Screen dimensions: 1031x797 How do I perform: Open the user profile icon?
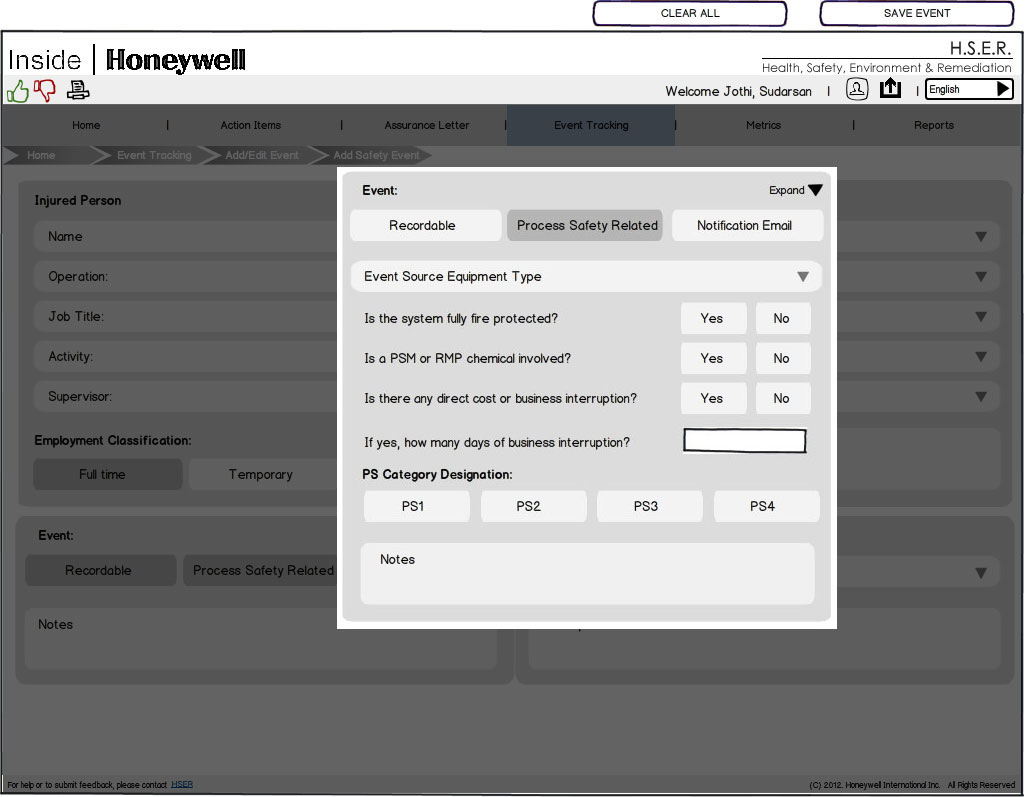[857, 89]
